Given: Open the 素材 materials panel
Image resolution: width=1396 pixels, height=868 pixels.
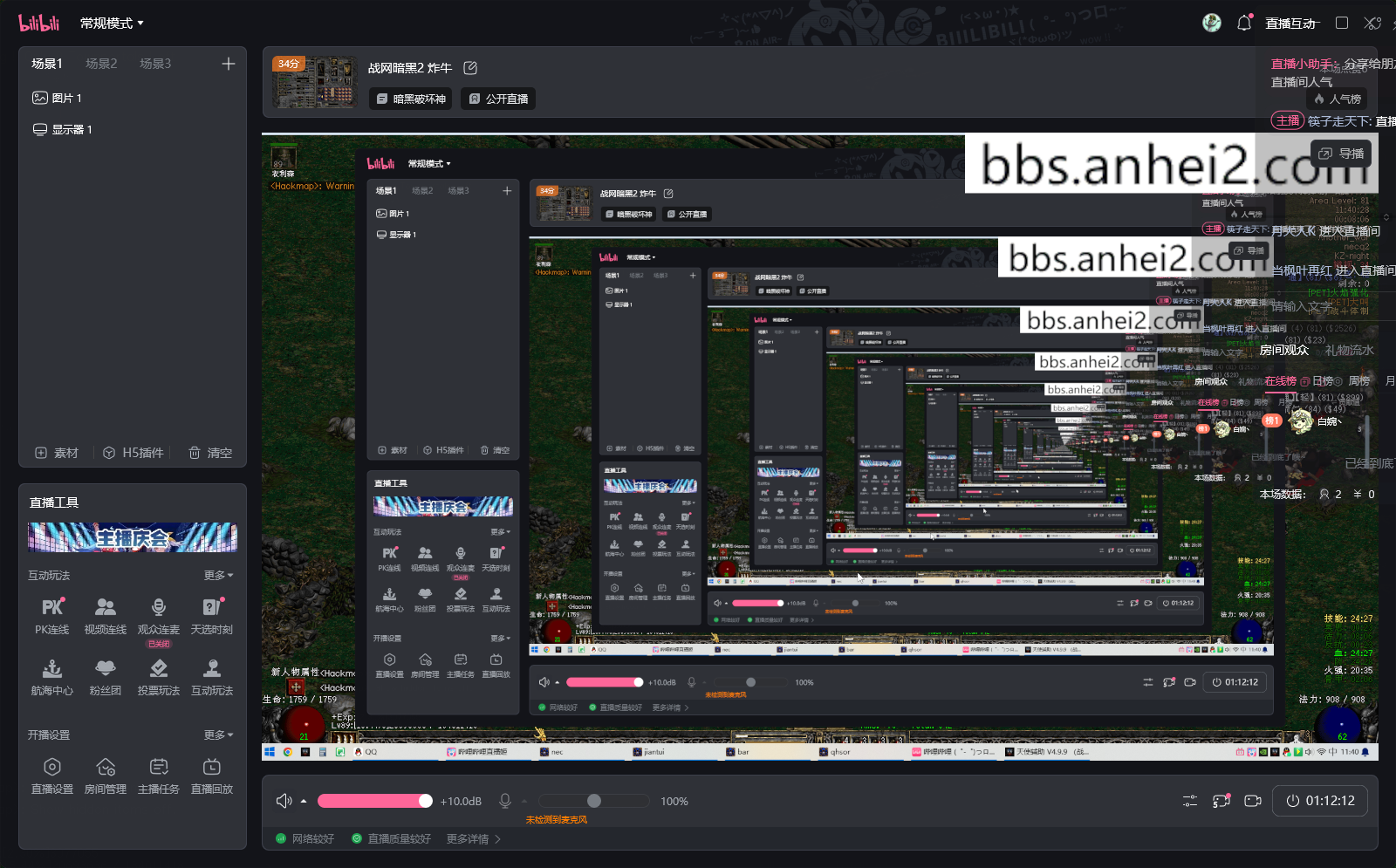Looking at the screenshot, I should pyautogui.click(x=57, y=453).
